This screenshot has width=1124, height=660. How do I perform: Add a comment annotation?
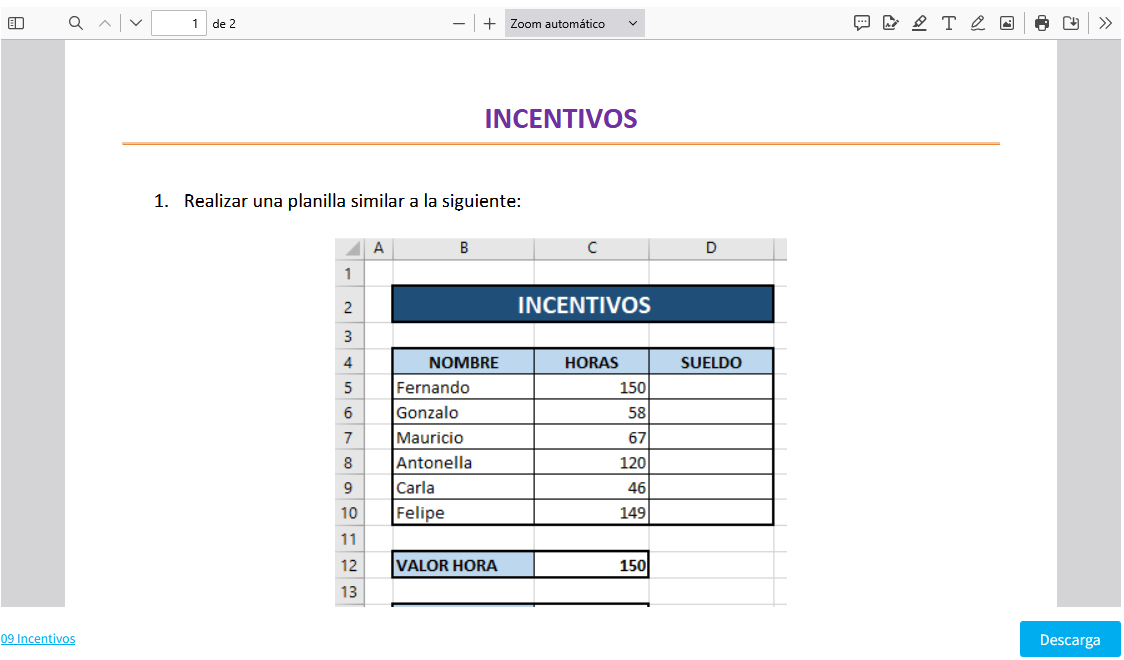tap(861, 23)
